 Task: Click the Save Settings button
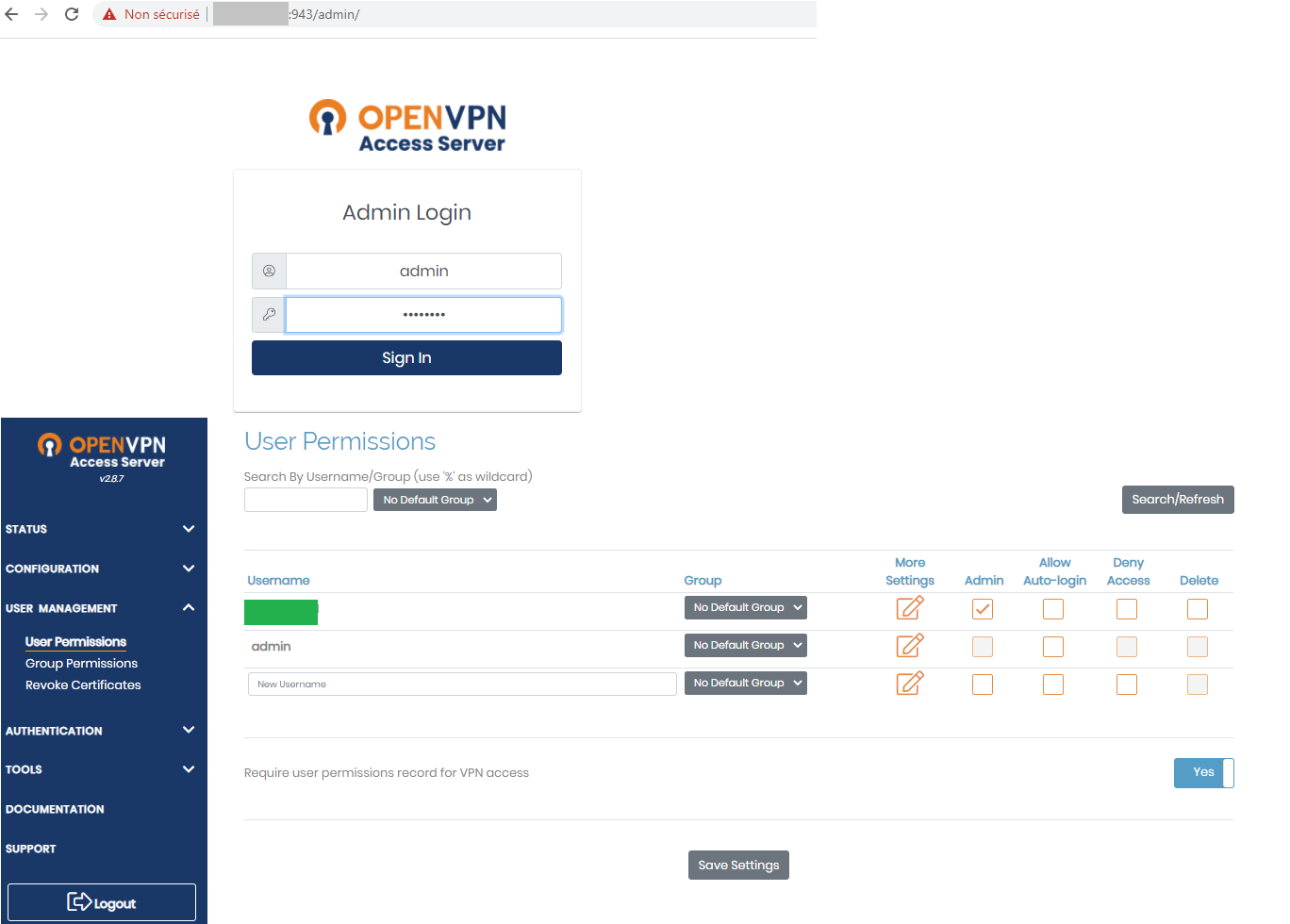pyautogui.click(x=738, y=866)
